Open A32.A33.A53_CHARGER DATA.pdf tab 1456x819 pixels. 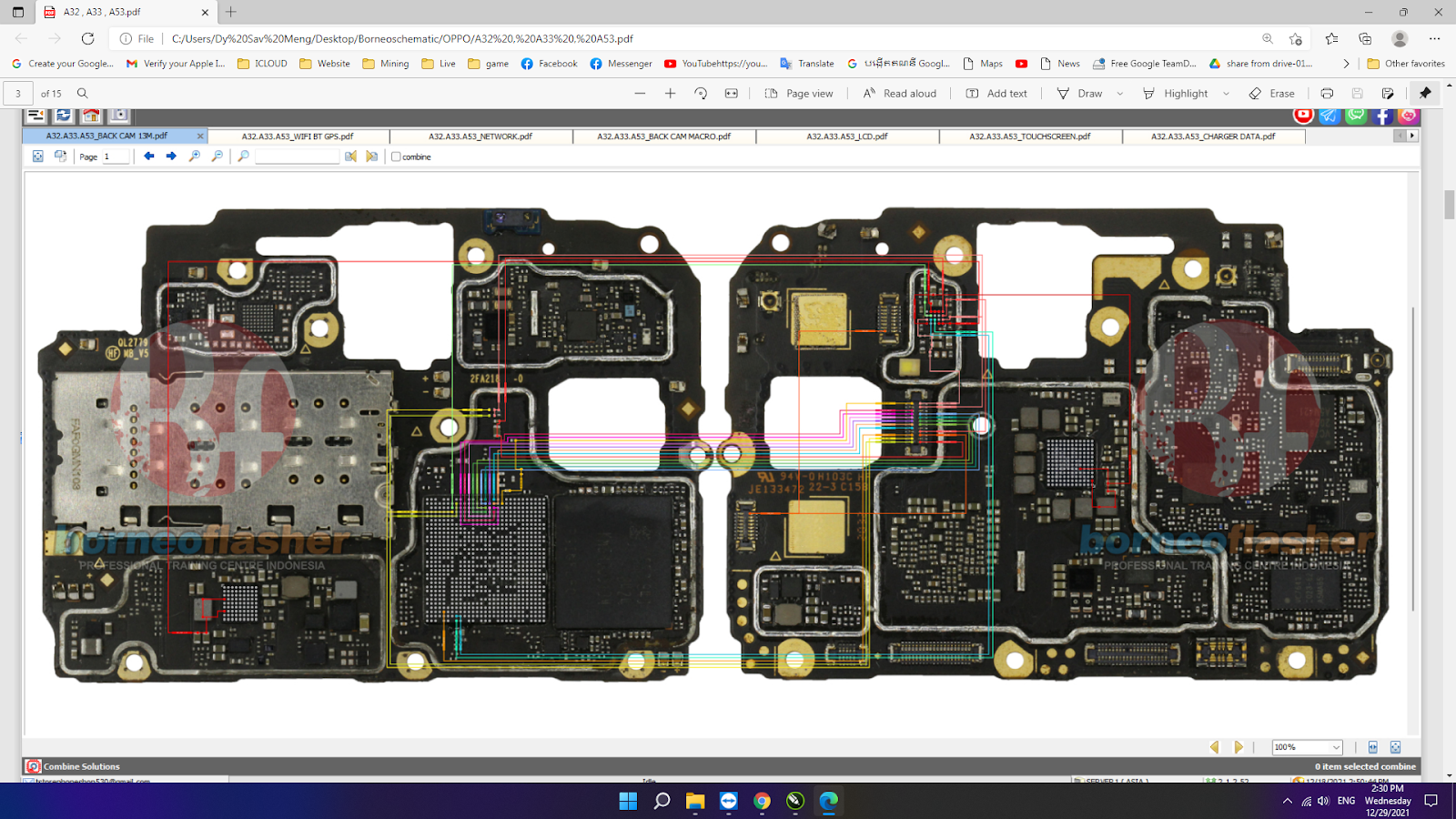click(1213, 136)
